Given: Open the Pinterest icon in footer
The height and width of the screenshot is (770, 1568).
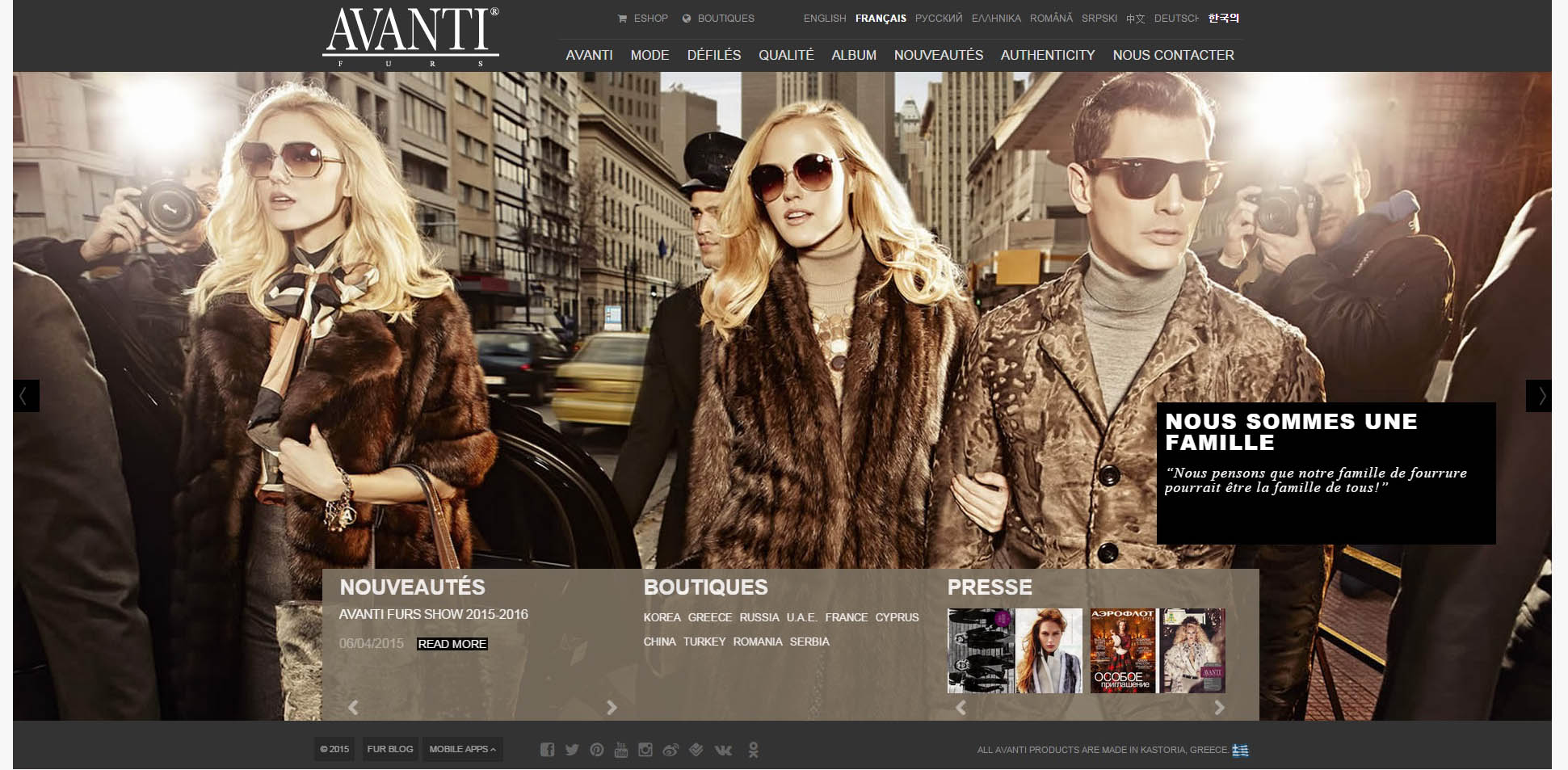Looking at the screenshot, I should [596, 750].
